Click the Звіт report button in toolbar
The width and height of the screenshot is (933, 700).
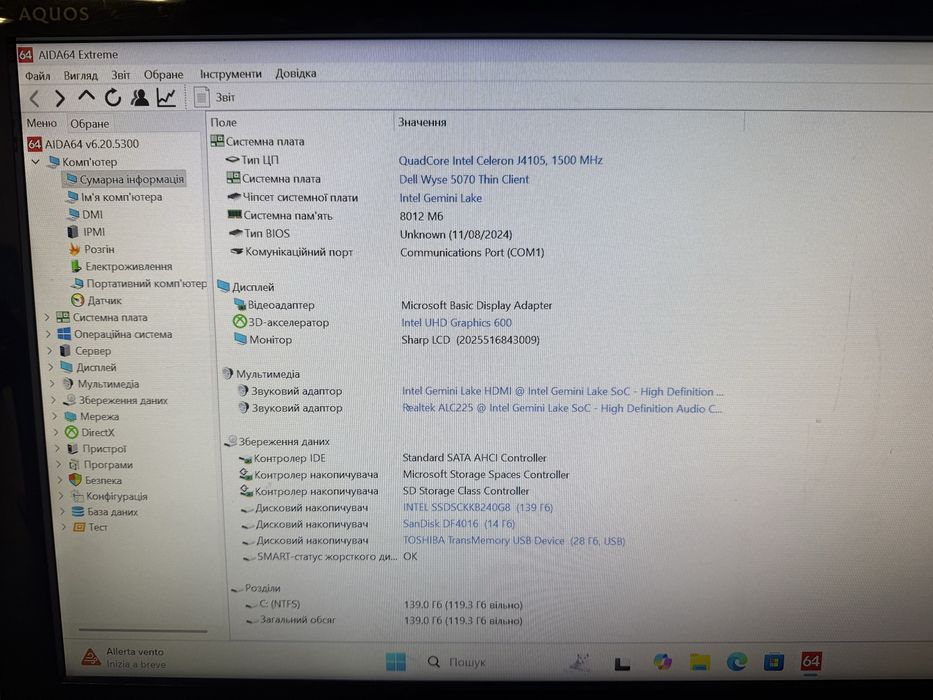tap(215, 97)
